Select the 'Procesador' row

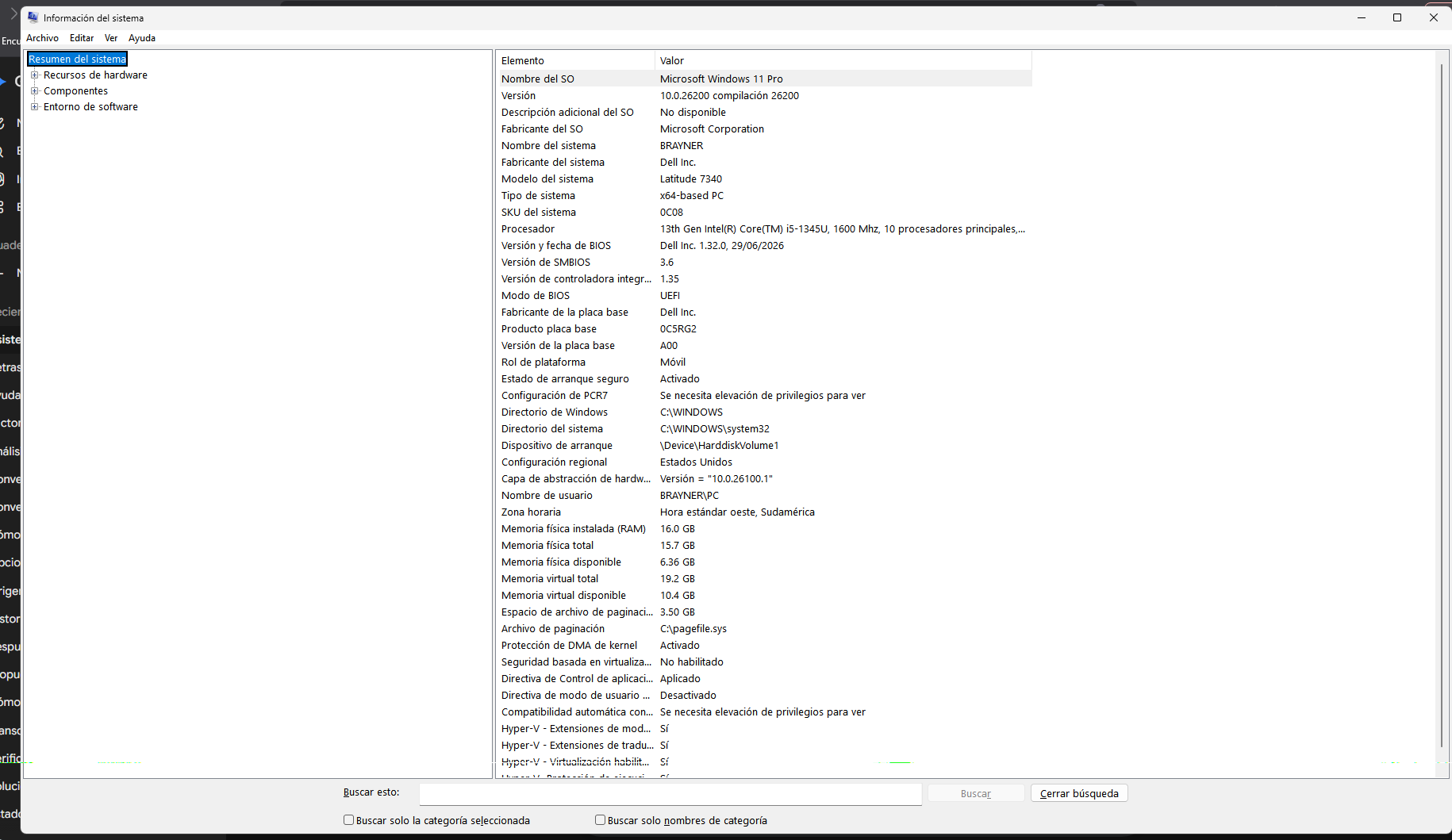pyautogui.click(x=764, y=228)
